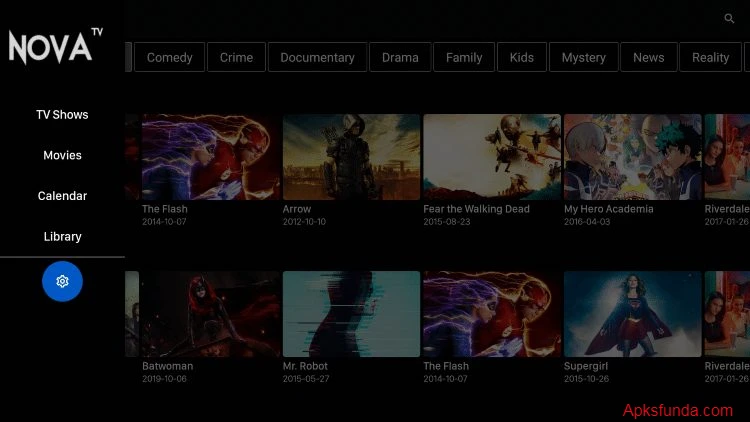Click the Batwoman title text
The width and height of the screenshot is (750, 422).
click(x=167, y=366)
